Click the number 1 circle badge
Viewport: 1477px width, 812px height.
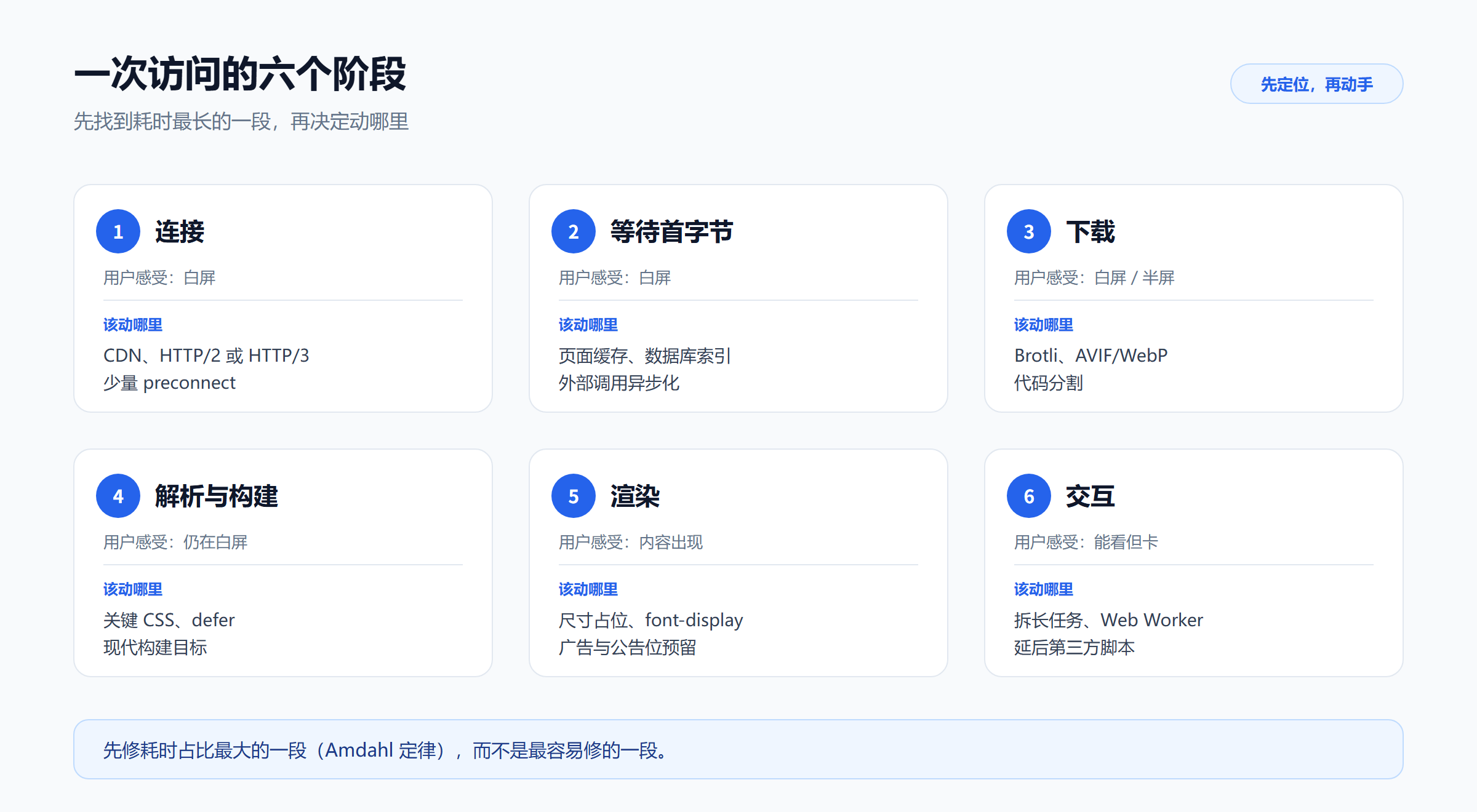(118, 231)
